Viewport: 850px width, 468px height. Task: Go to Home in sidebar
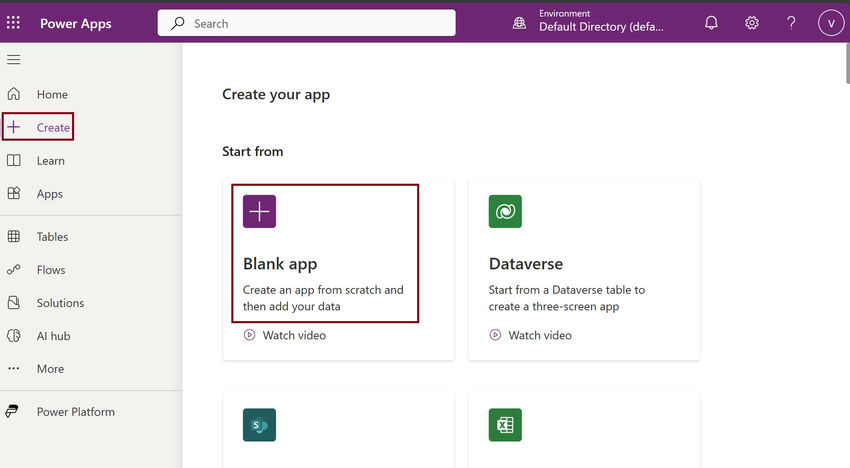(x=52, y=95)
